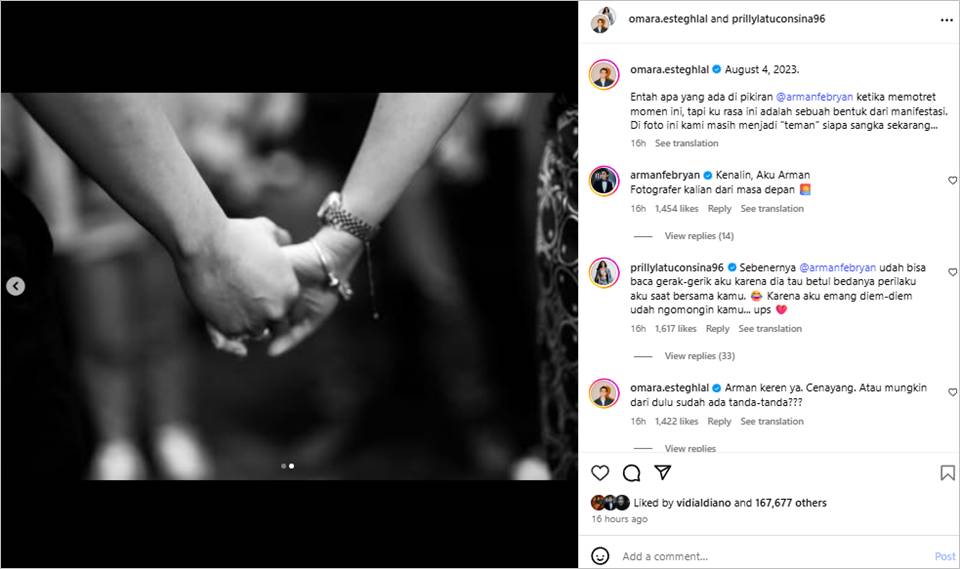Go to previous photo with left arrow
The height and width of the screenshot is (569, 960).
tap(15, 286)
